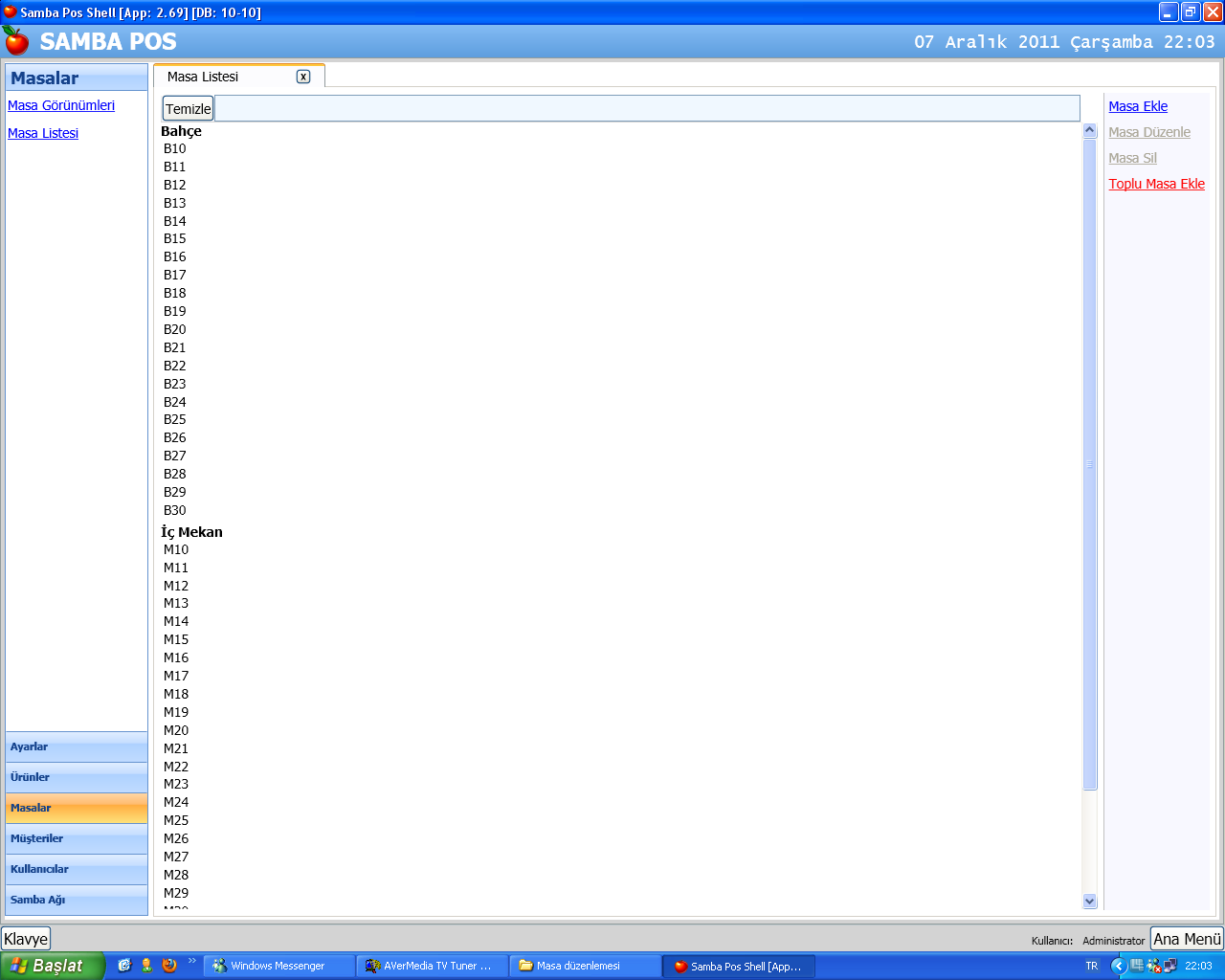1225x980 pixels.
Task: Click Toplu Masa Ekle link
Action: pyautogui.click(x=1156, y=184)
